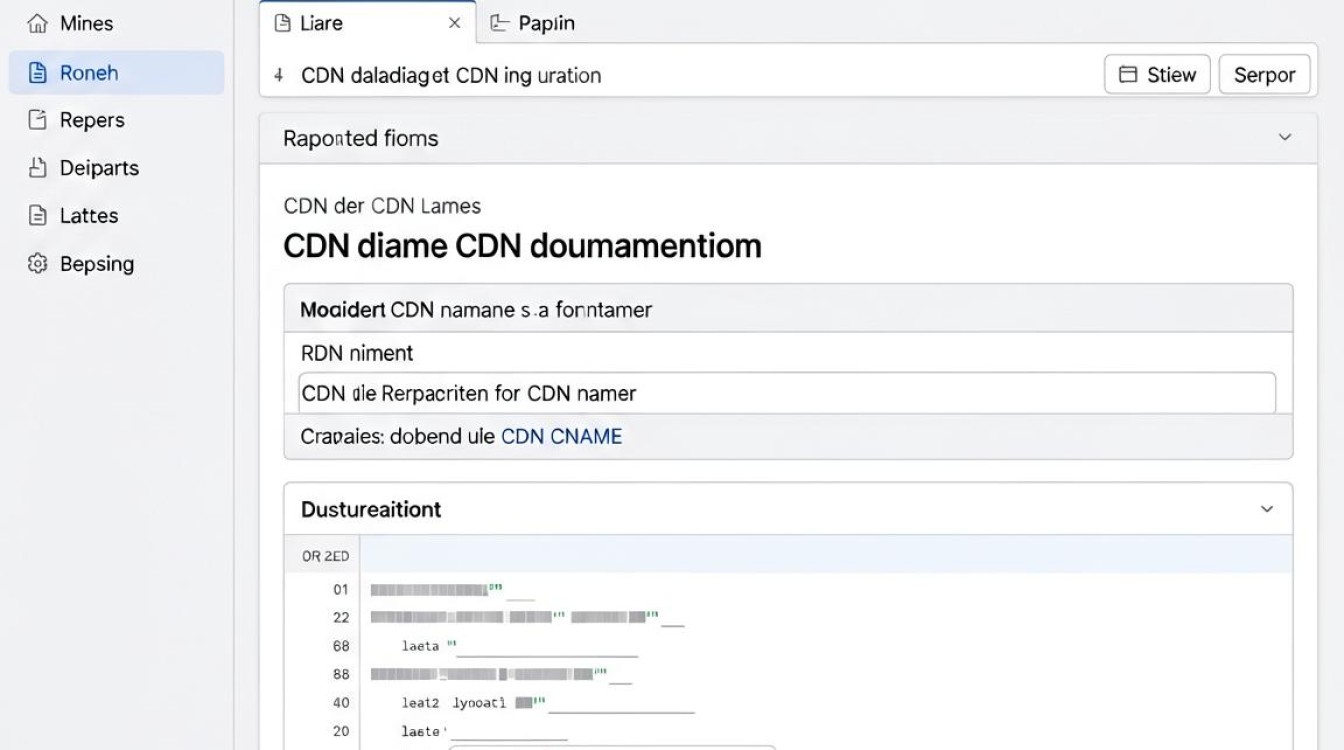The height and width of the screenshot is (750, 1344).
Task: Click the icon before 'CDN daladiaget CDN ing uration'
Action: [x=279, y=75]
